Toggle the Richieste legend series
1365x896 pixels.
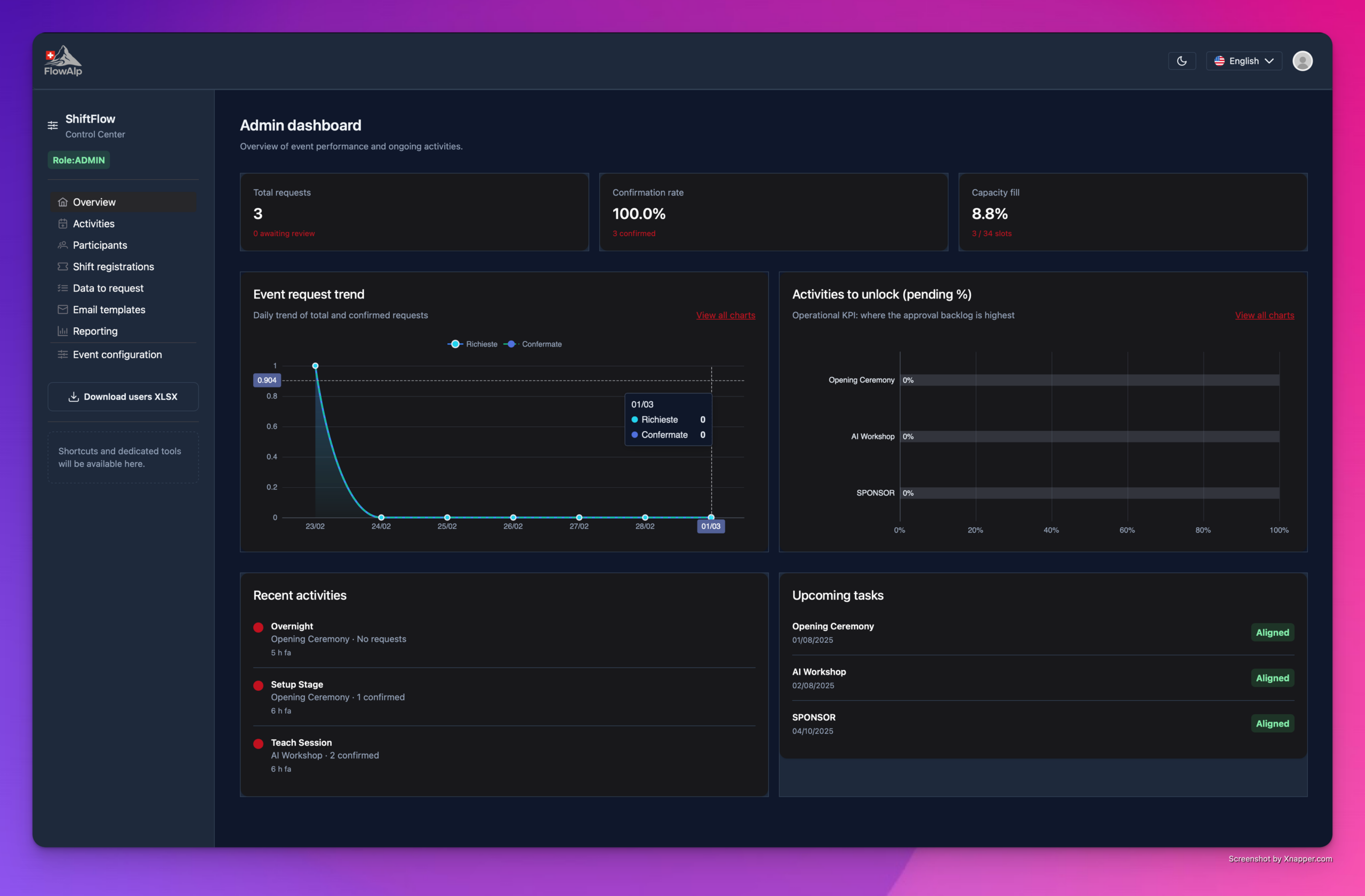(x=472, y=344)
